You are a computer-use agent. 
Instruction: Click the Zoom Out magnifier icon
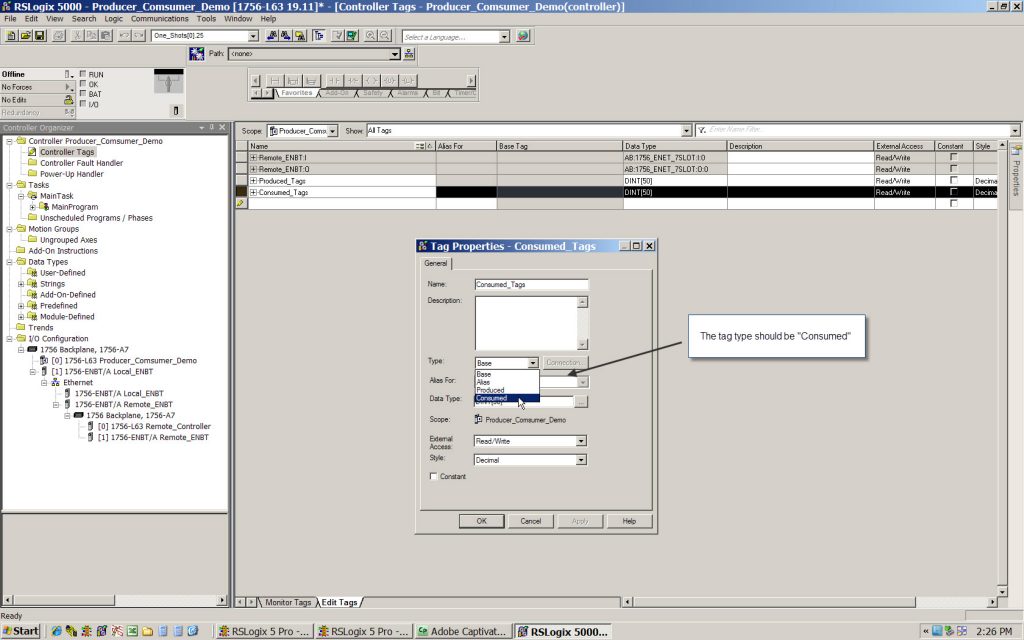coord(385,36)
